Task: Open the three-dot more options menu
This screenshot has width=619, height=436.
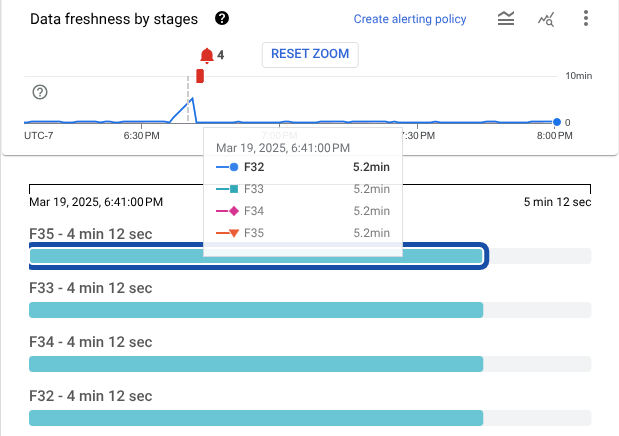Action: (586, 19)
